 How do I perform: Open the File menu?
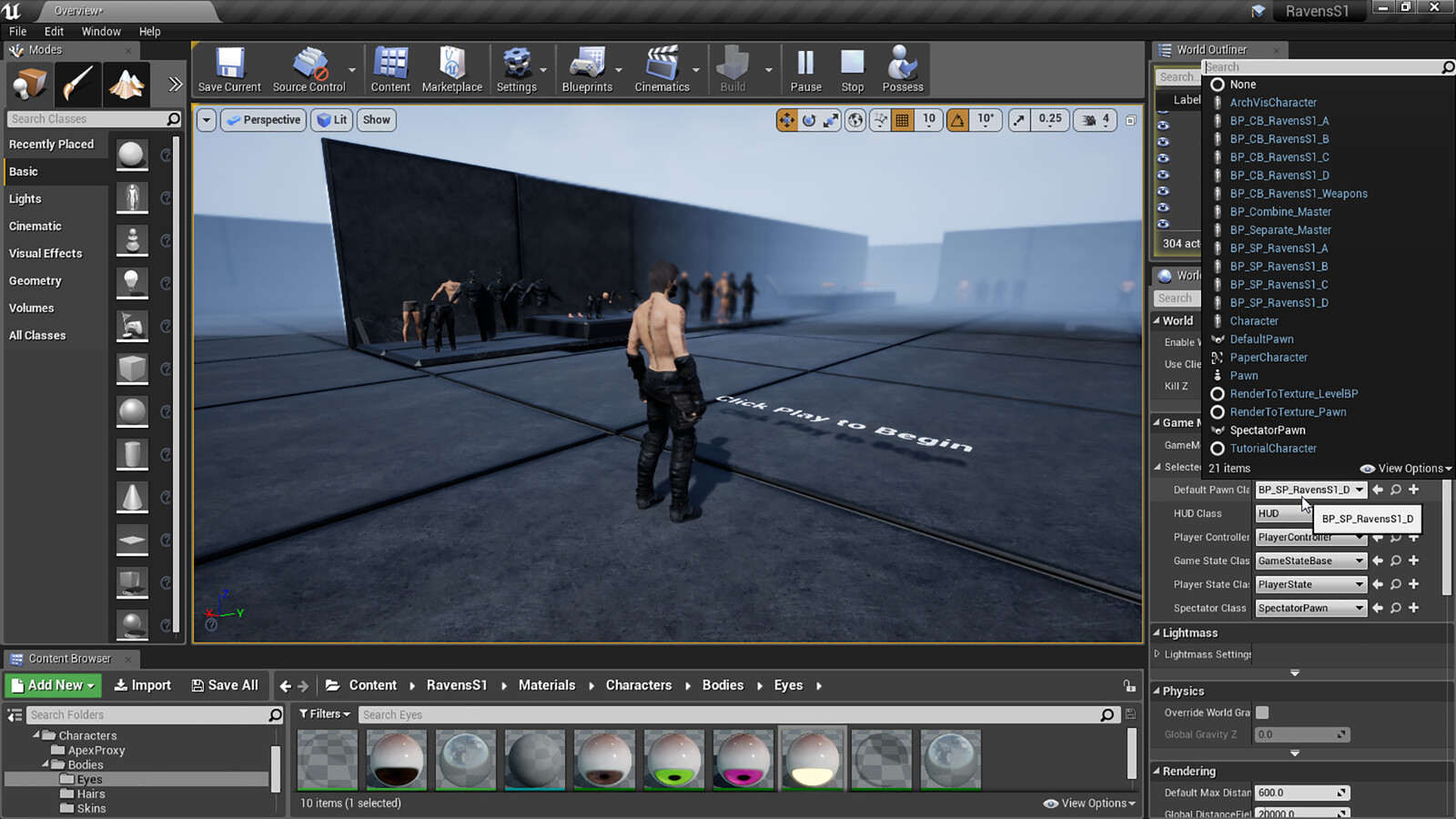click(17, 31)
